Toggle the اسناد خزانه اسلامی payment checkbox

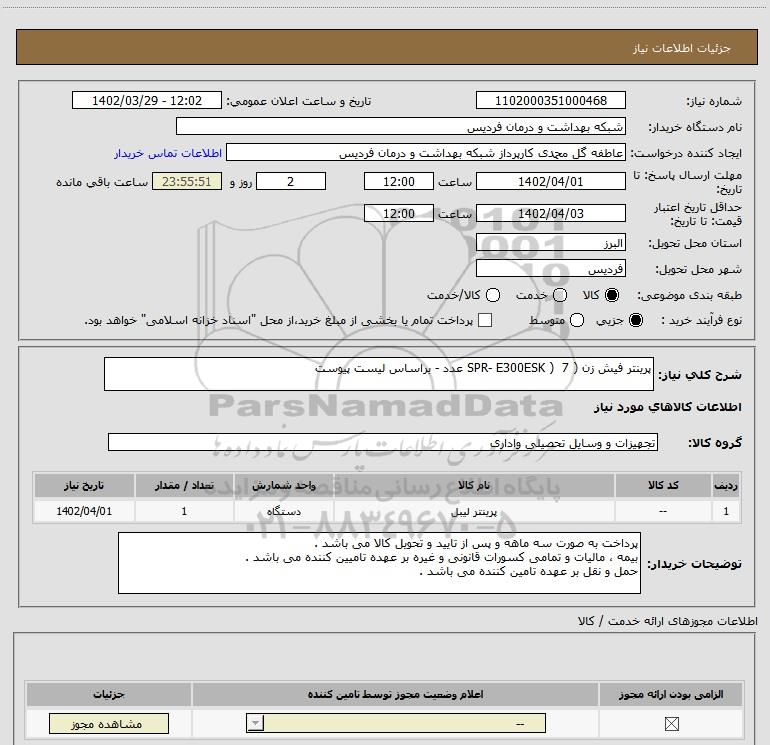click(485, 320)
